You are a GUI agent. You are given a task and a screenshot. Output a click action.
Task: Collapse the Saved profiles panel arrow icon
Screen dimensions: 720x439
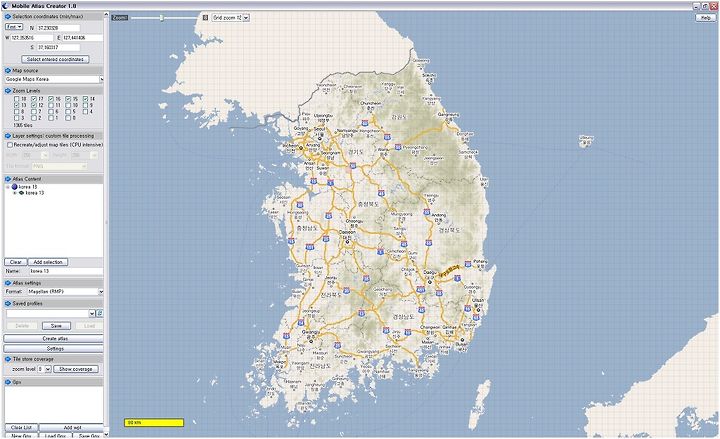point(7,304)
